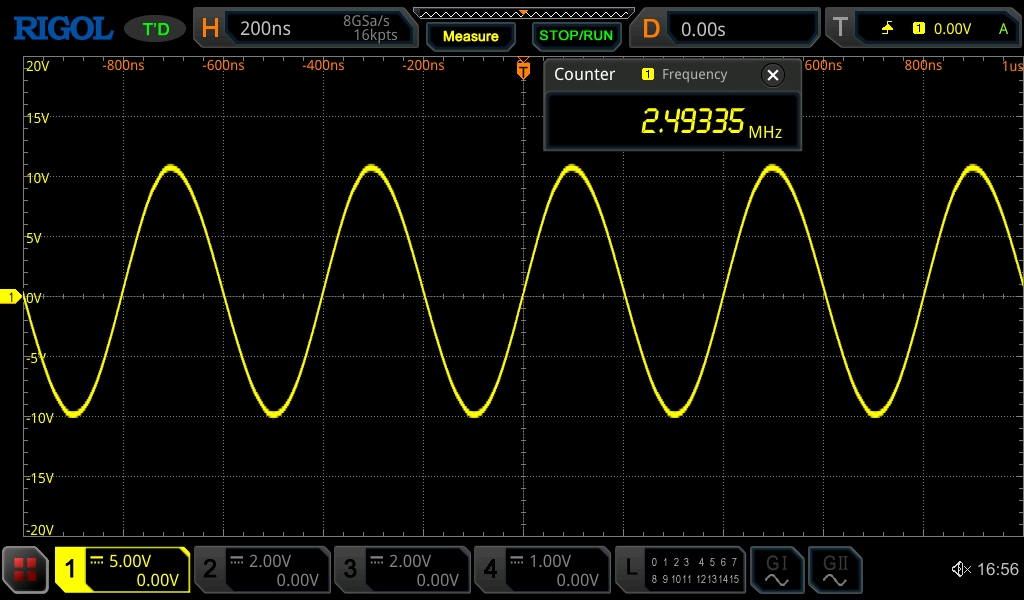Click the G I waveform generator icon
Image resolution: width=1024 pixels, height=600 pixels.
point(777,570)
